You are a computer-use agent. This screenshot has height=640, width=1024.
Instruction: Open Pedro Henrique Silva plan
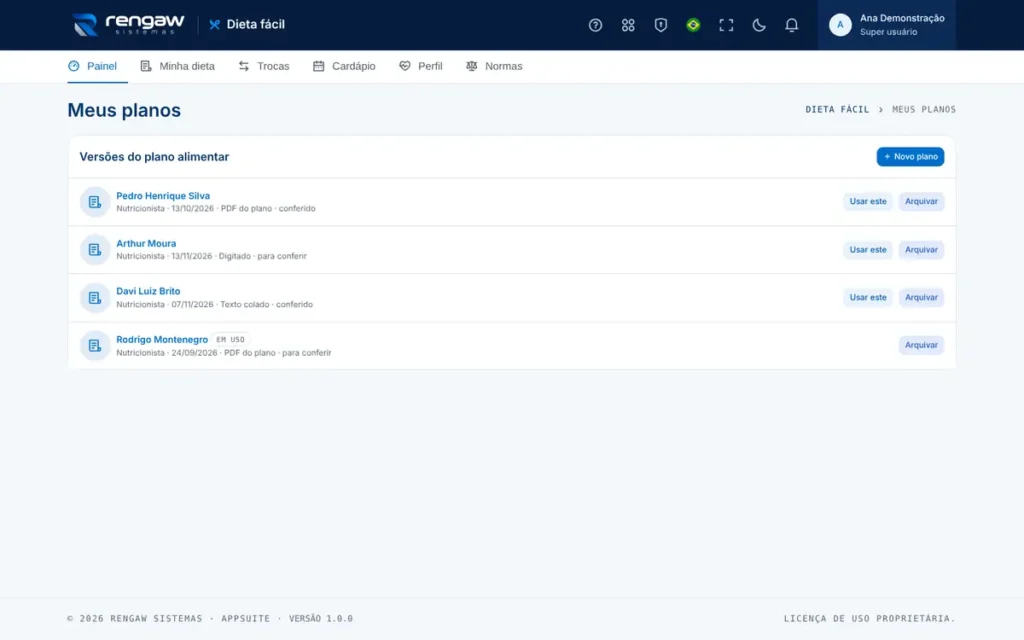click(x=163, y=196)
